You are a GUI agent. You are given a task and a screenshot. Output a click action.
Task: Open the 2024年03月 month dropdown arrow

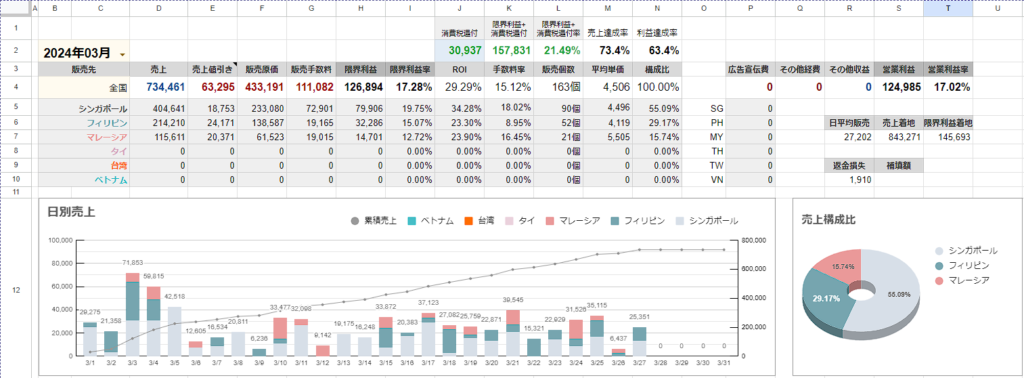[x=123, y=54]
